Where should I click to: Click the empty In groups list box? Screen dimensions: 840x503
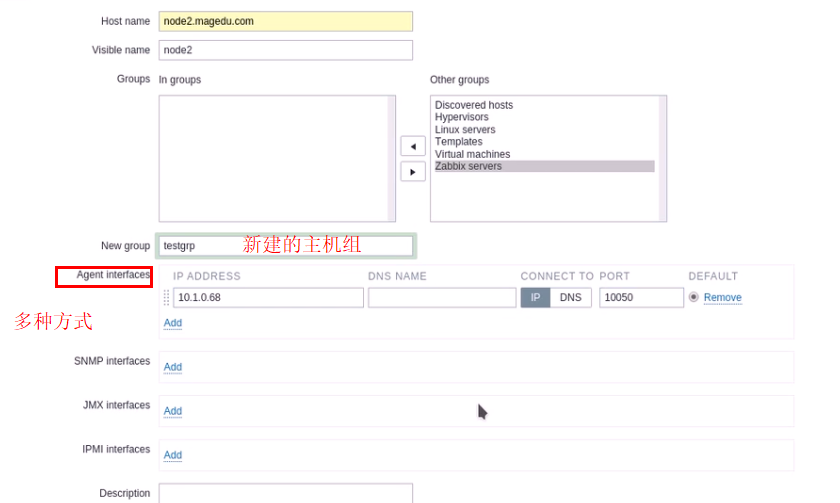pos(277,159)
